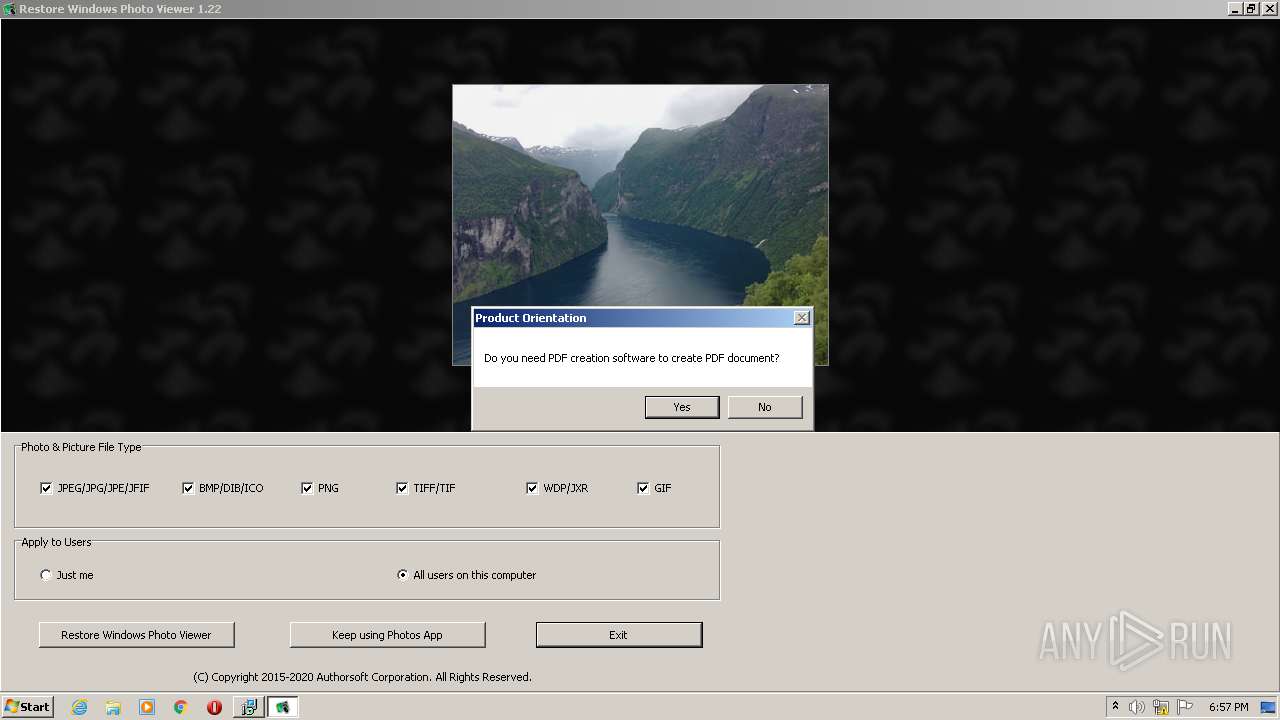Close the Product Orientation dialog
This screenshot has width=1280, height=720.
point(801,317)
